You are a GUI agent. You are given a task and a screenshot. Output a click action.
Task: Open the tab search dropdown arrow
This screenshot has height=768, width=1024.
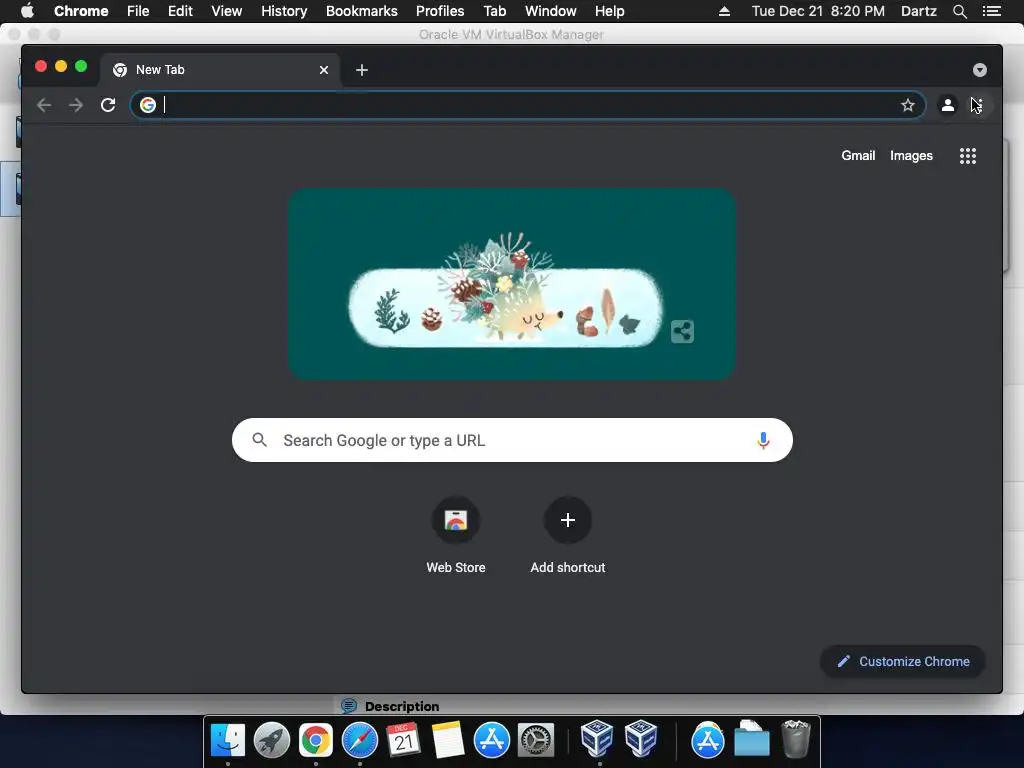[x=980, y=70]
